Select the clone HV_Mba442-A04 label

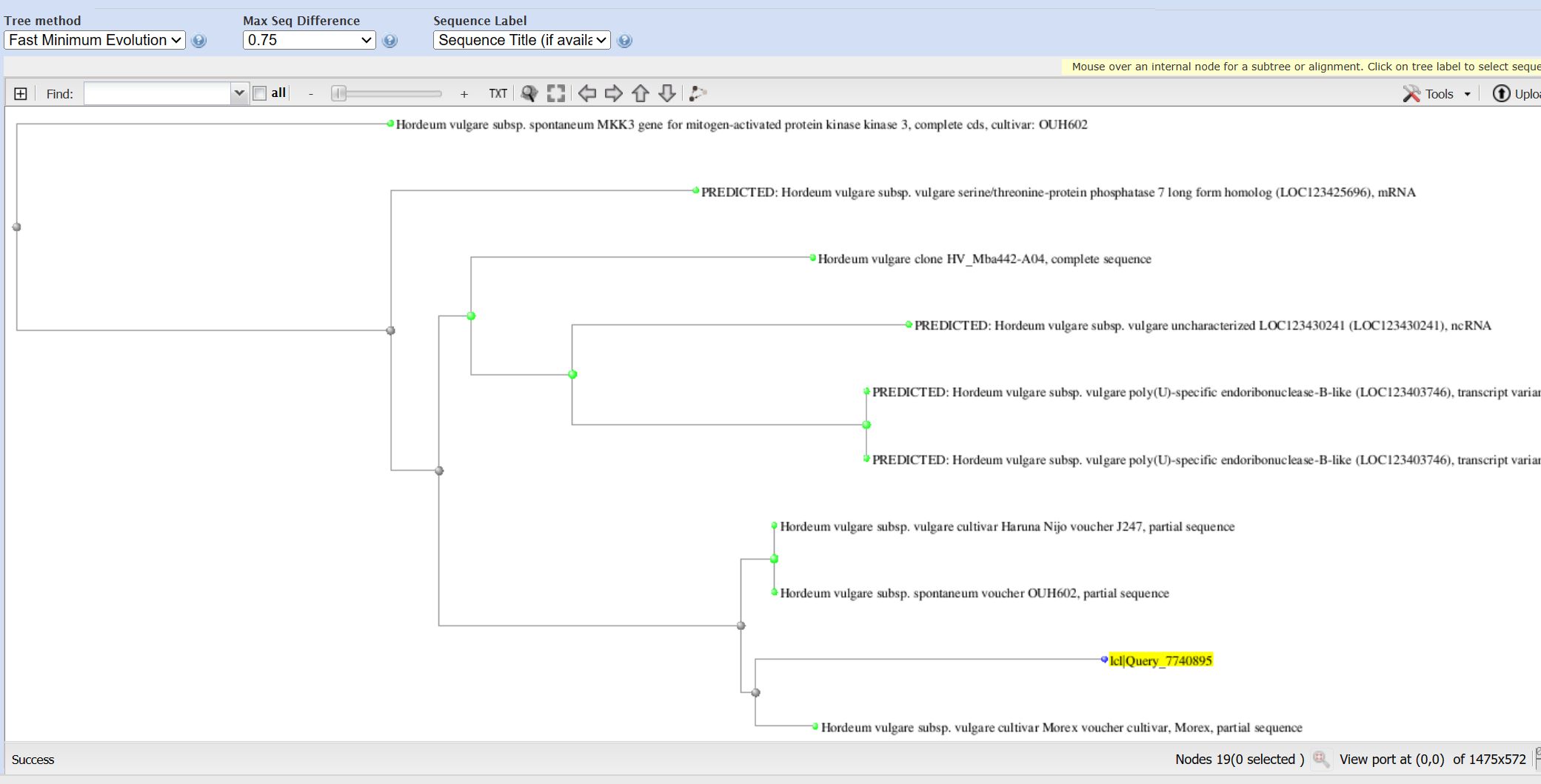point(984,259)
